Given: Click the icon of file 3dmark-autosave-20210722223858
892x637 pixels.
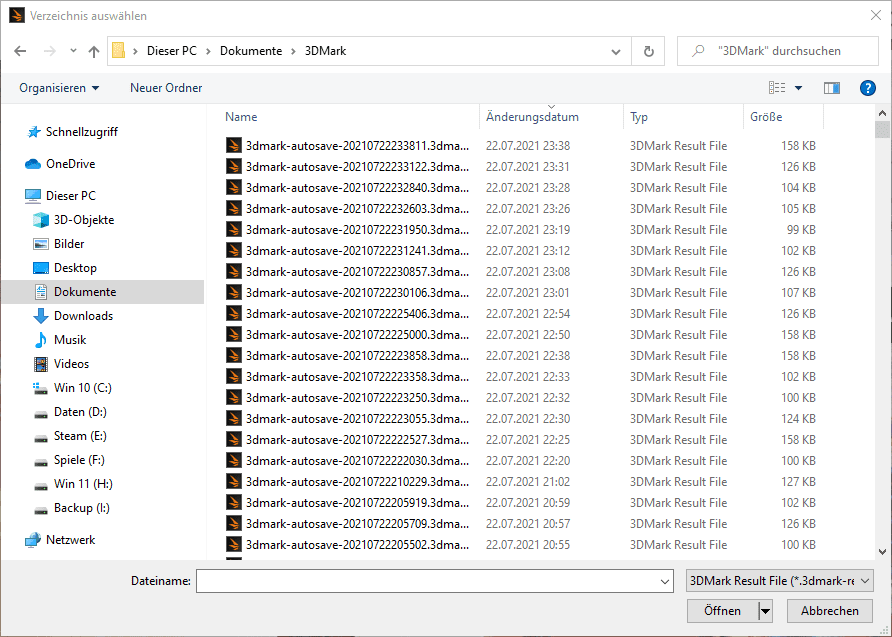Looking at the screenshot, I should [x=234, y=355].
